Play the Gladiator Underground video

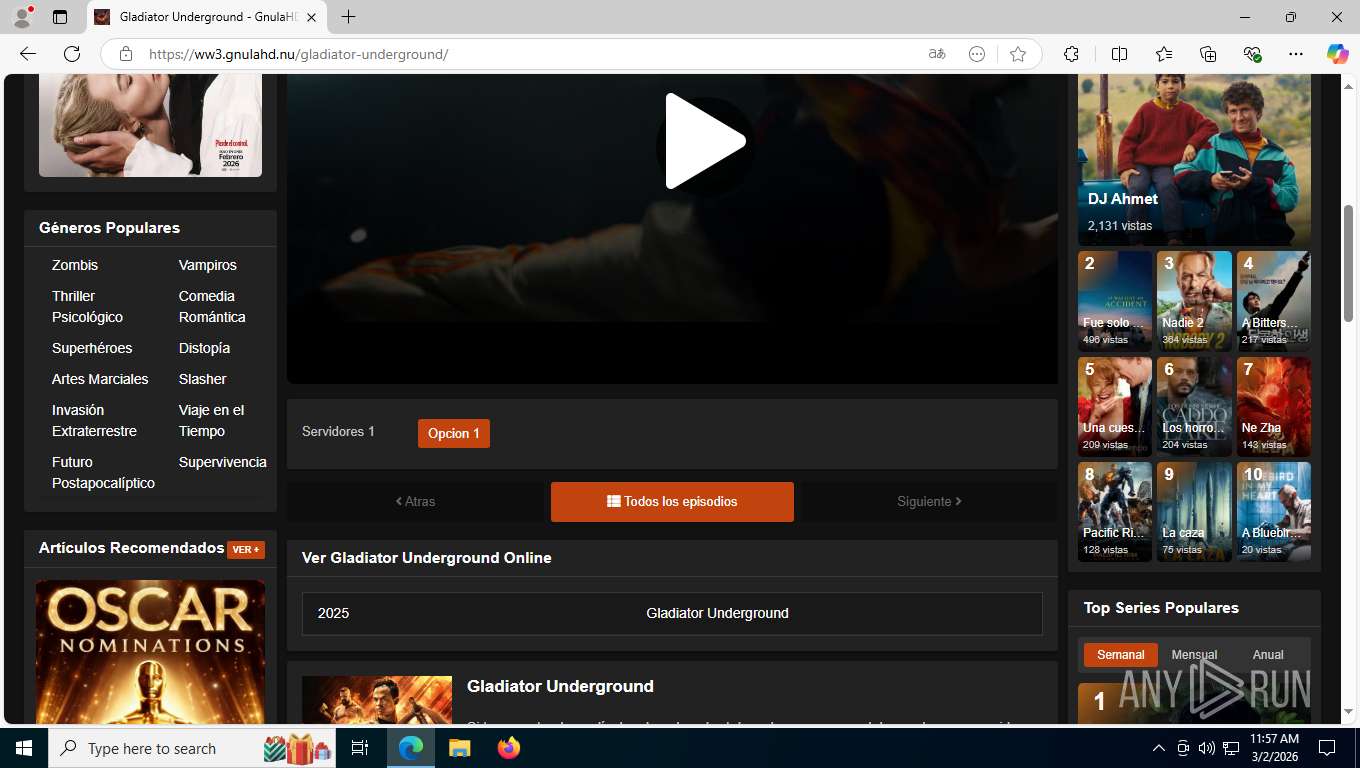click(x=705, y=141)
